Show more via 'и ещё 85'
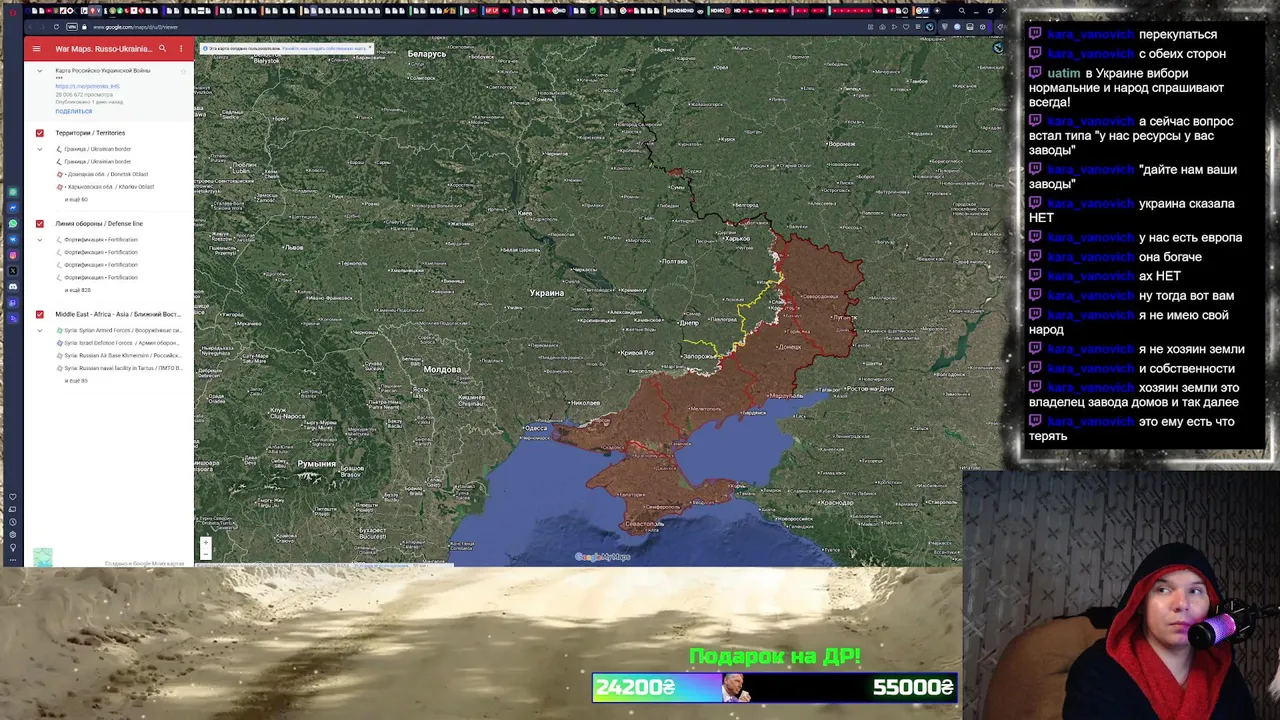This screenshot has width=1280, height=720. click(x=76, y=381)
